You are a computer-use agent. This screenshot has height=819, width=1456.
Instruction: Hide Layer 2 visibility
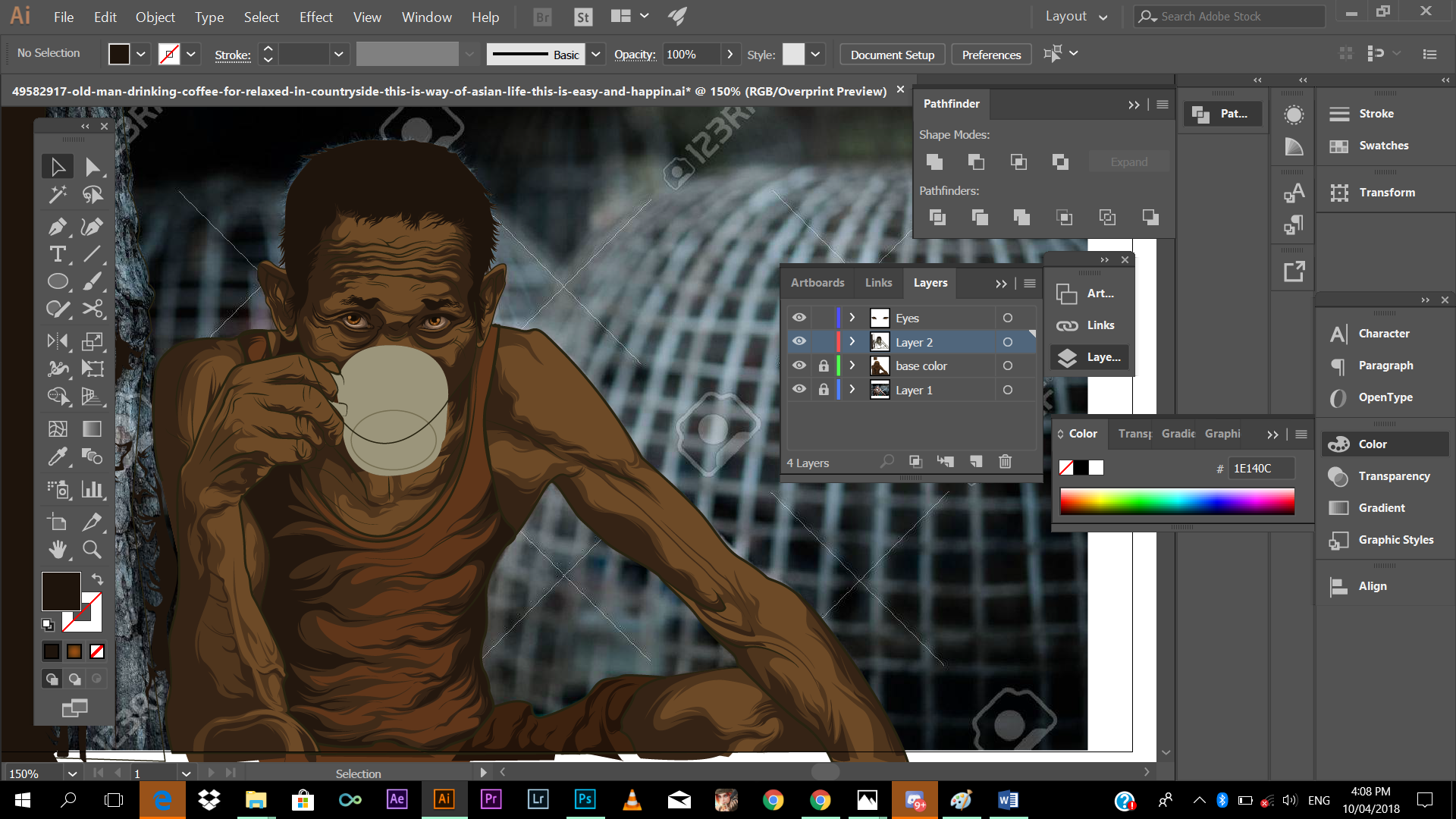tap(799, 341)
